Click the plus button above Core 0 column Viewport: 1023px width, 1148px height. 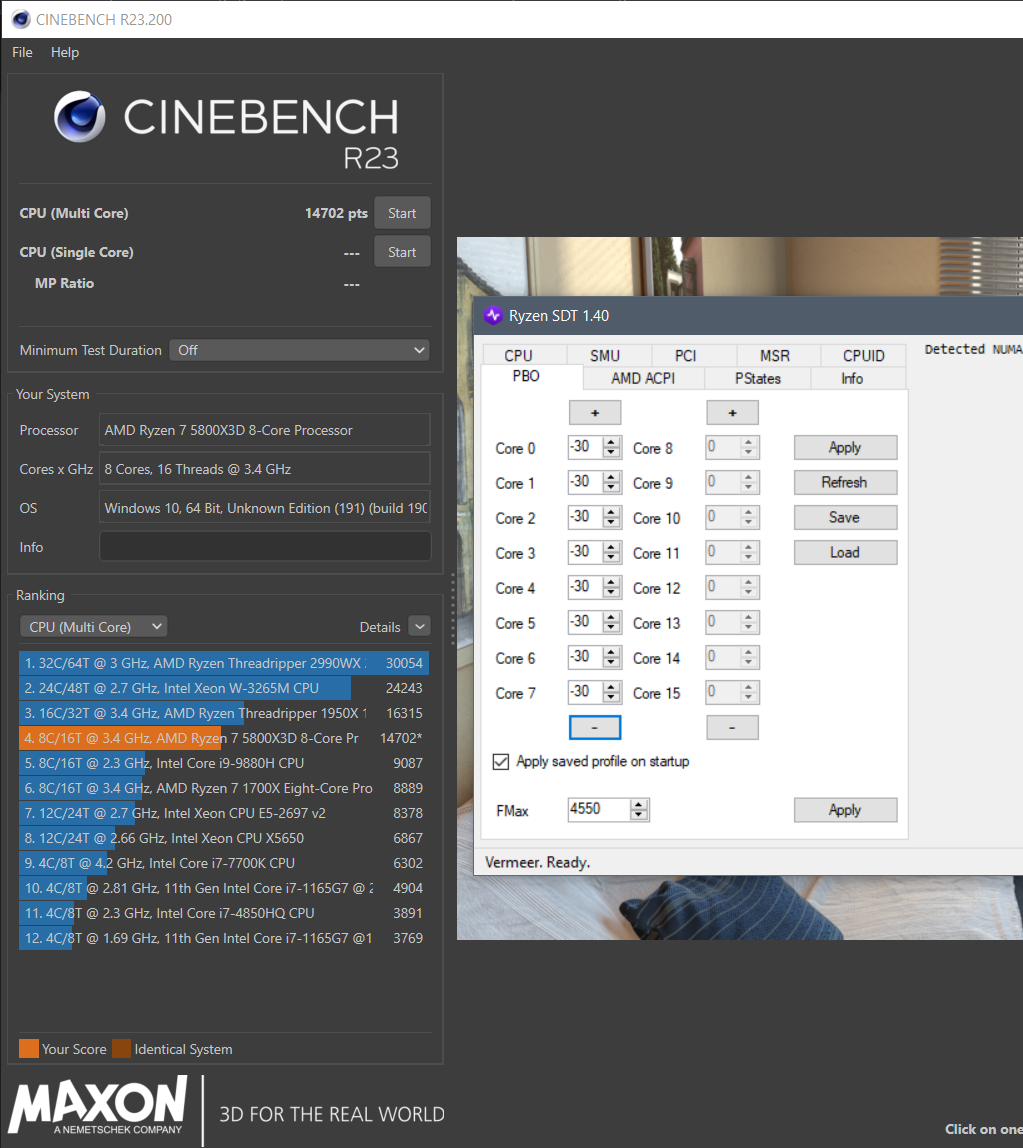point(595,413)
